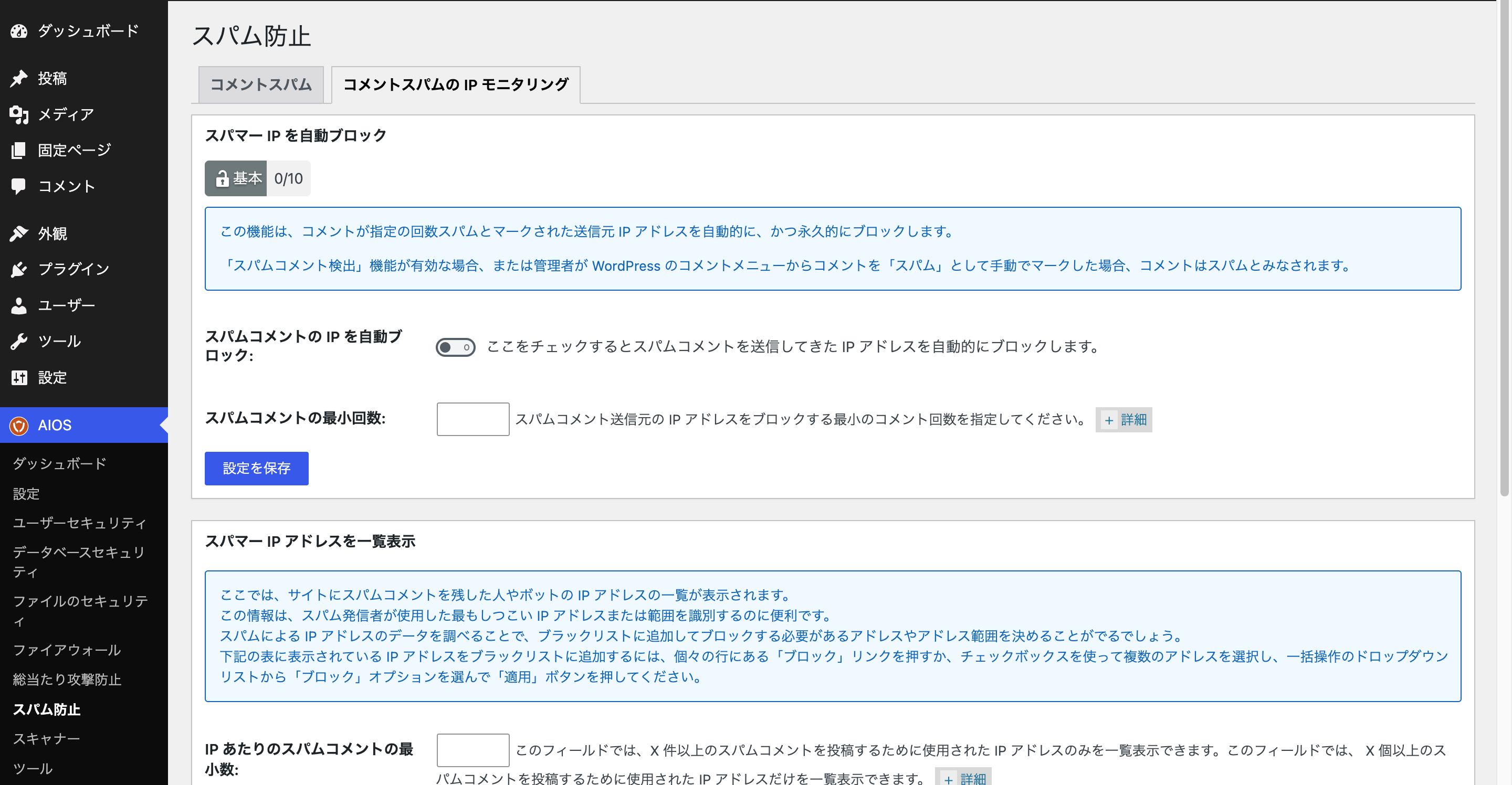Open ファイルのセキュリティ submenu
Viewport: 1512px width, 785px height.
coord(80,611)
